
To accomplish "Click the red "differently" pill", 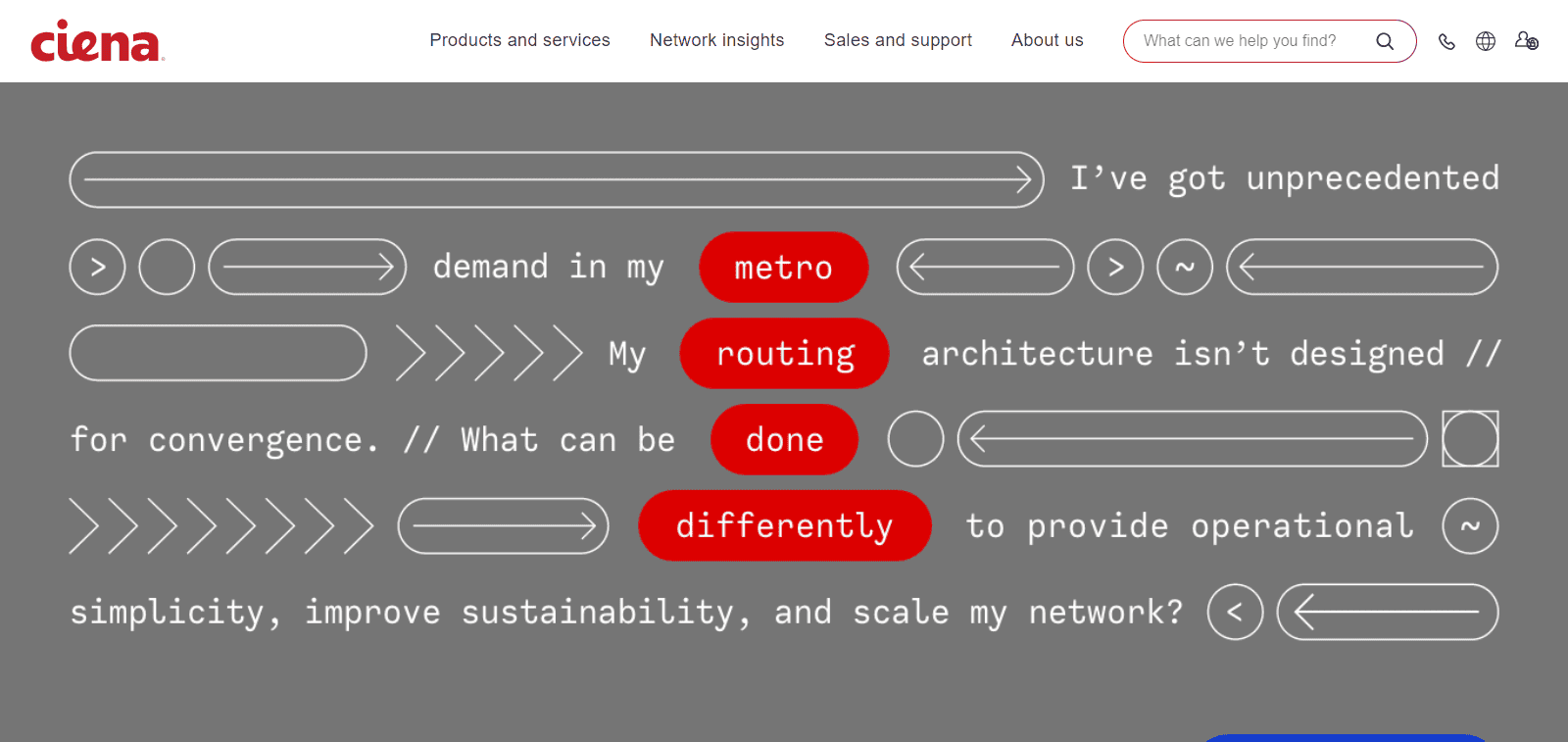I will (x=784, y=526).
